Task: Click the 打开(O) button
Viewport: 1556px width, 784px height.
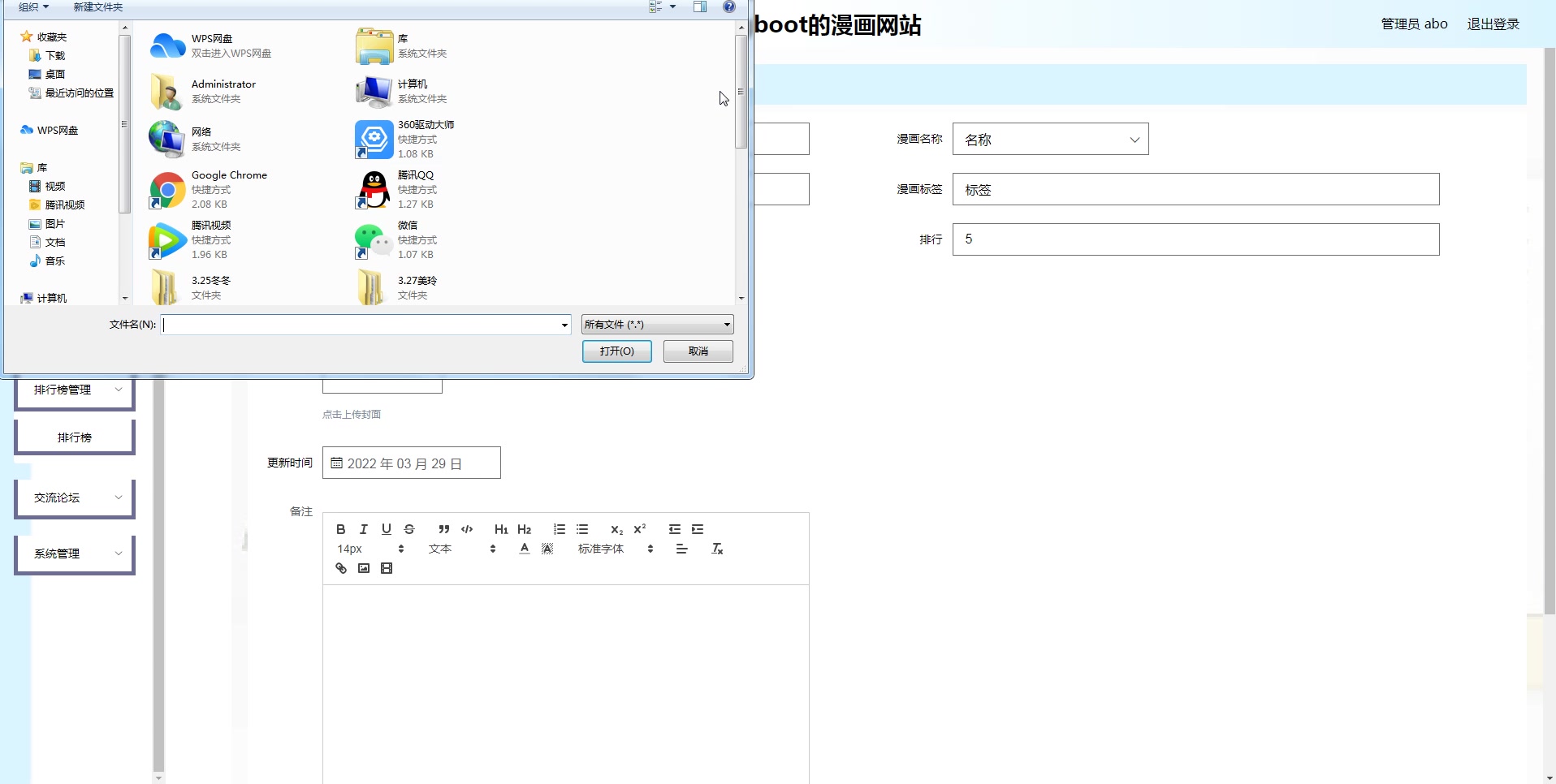Action: pyautogui.click(x=616, y=351)
